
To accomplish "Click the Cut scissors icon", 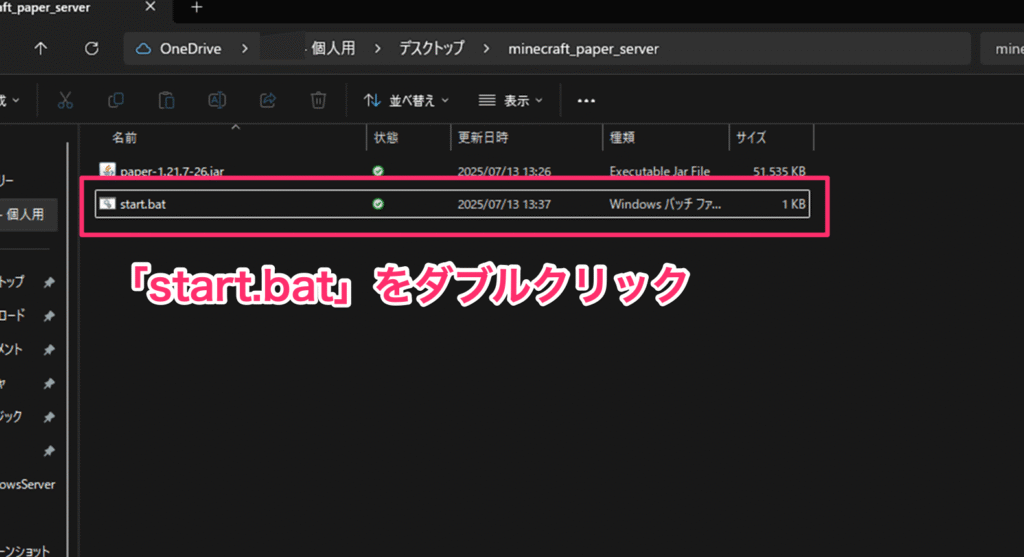I will (65, 101).
